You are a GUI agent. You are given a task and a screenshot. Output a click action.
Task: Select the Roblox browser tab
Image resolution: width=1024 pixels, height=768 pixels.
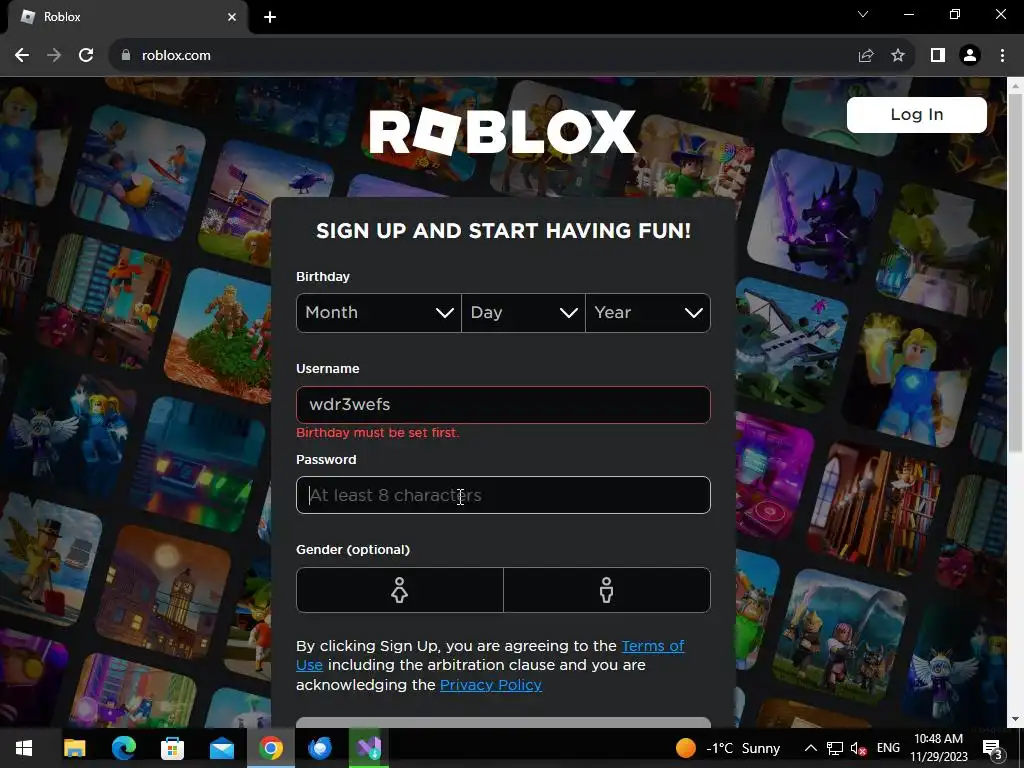tap(128, 17)
